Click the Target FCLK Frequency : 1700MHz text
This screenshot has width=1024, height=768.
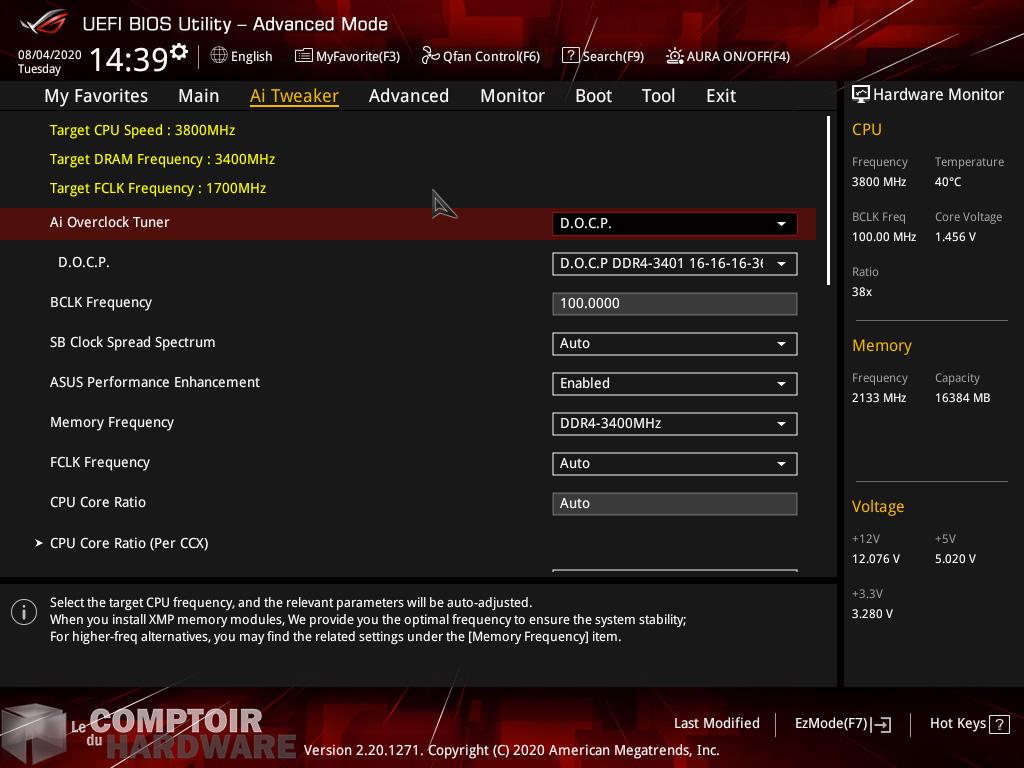pos(158,188)
